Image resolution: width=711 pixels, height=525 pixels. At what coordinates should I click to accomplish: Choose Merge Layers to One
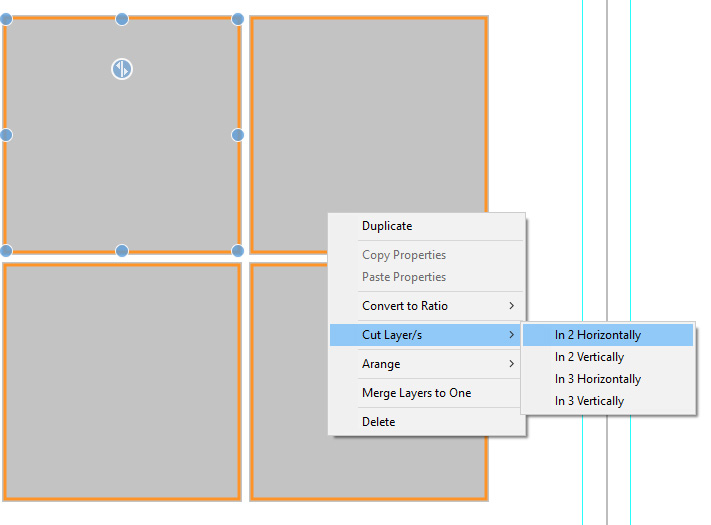click(x=416, y=393)
